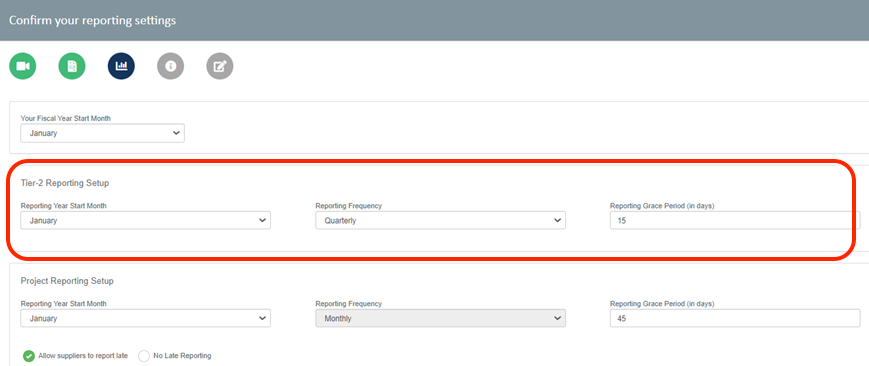
Task: Open Project Reporting Year Start Month dropdown
Action: coord(146,318)
